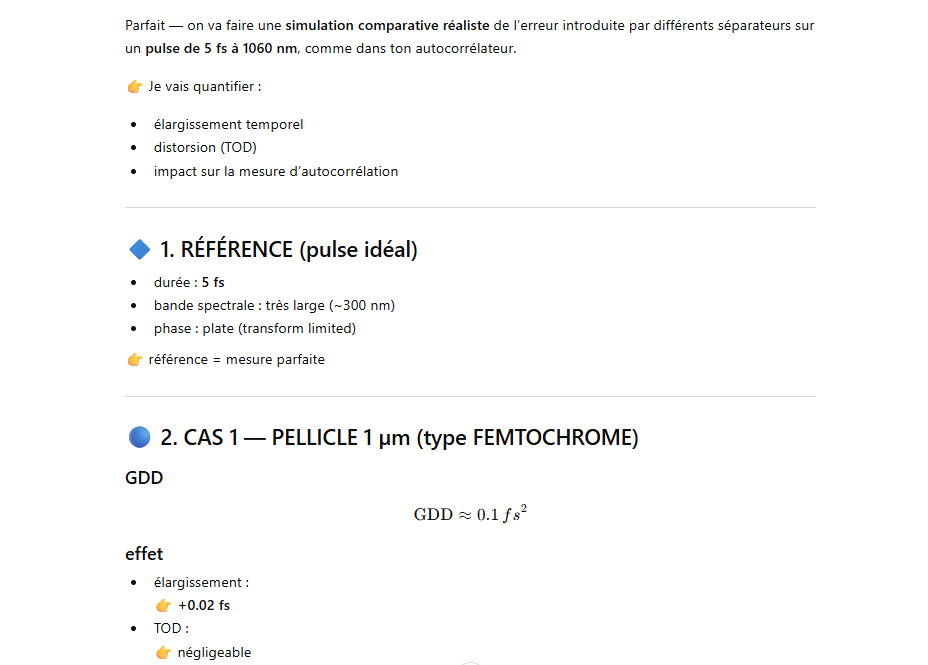
Task: Click the 'GDD' subheading
Action: click(144, 477)
